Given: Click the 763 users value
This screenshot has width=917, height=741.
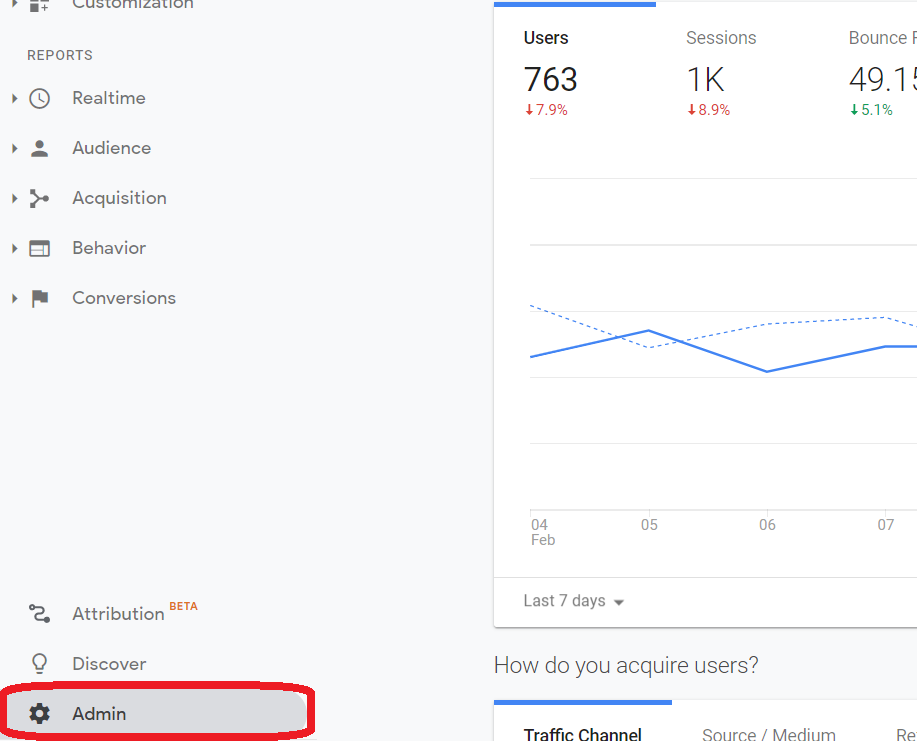Looking at the screenshot, I should point(550,80).
